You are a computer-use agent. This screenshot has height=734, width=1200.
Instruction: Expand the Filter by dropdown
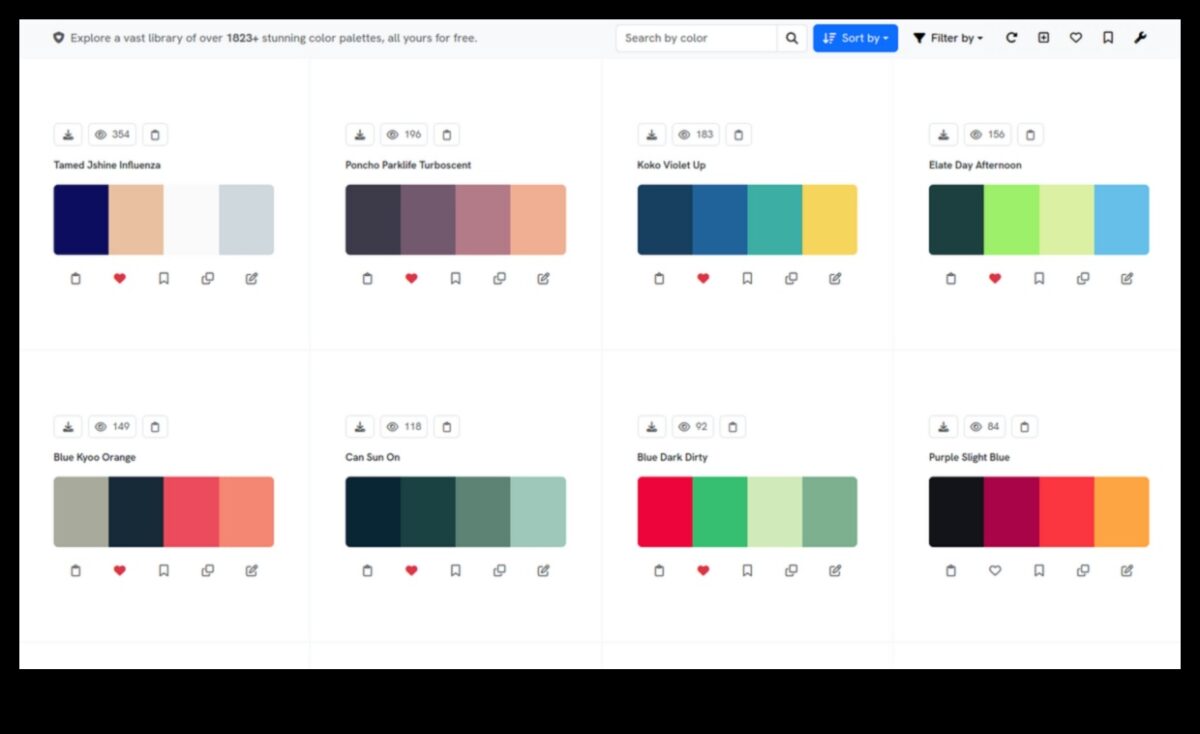pyautogui.click(x=947, y=38)
